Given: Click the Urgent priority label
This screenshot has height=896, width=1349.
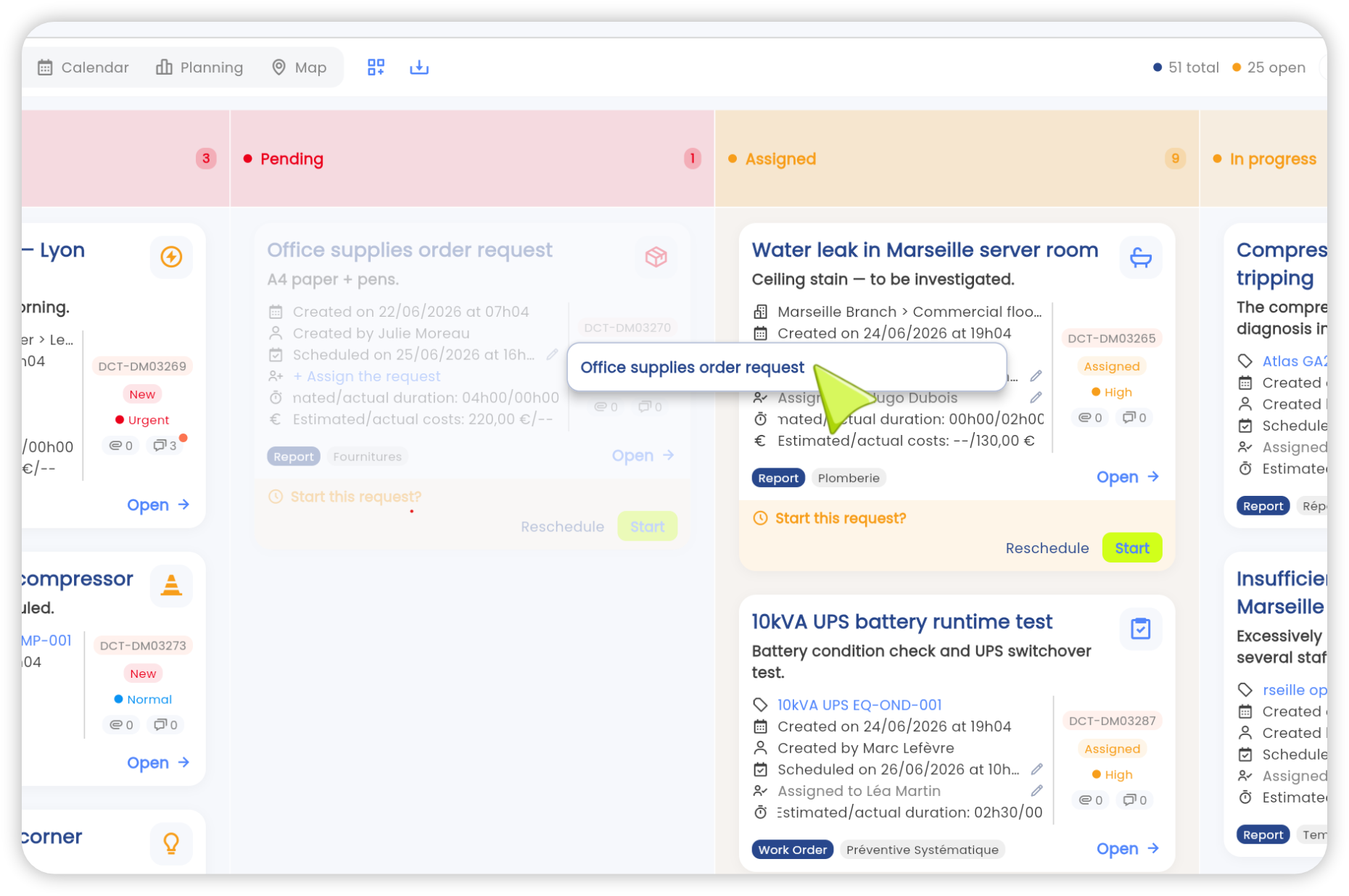Looking at the screenshot, I should pos(142,420).
